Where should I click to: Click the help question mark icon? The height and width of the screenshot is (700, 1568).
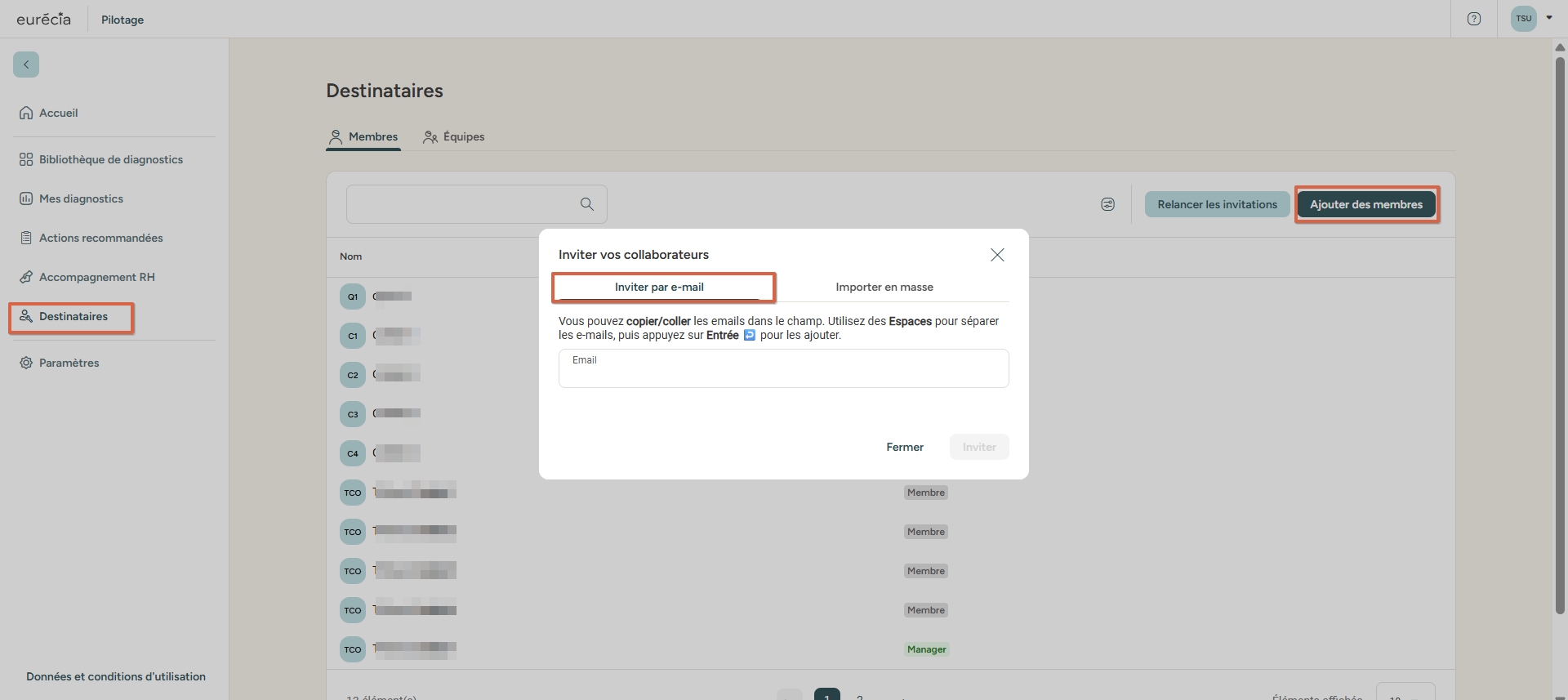pyautogui.click(x=1473, y=19)
